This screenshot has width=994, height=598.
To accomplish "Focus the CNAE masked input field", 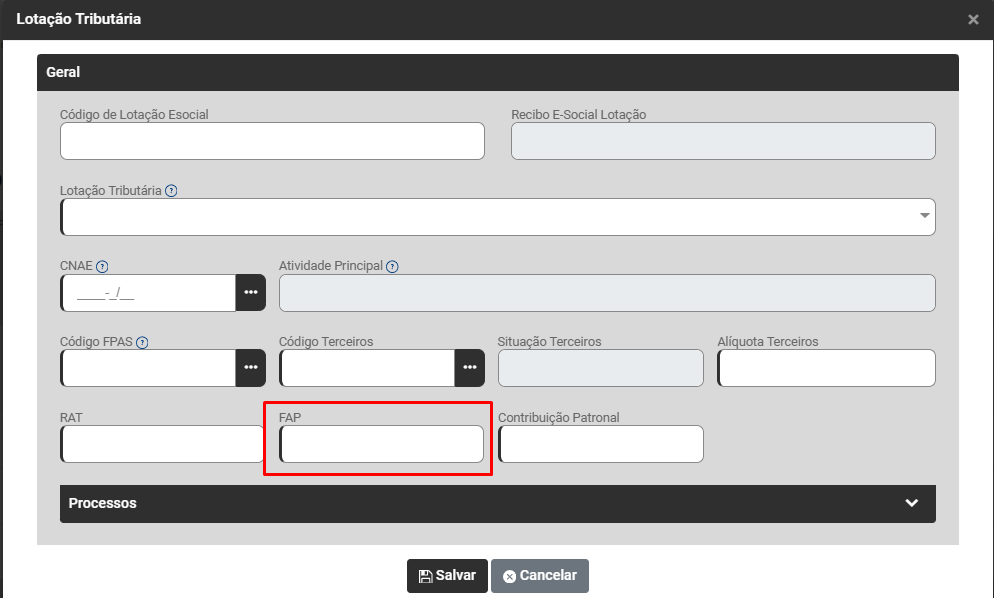I will 148,292.
